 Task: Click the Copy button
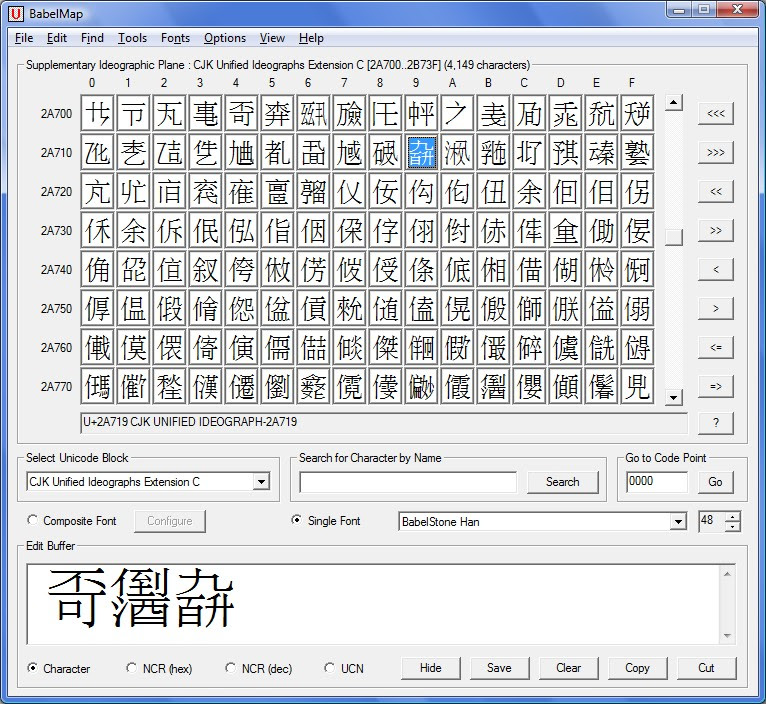point(638,668)
